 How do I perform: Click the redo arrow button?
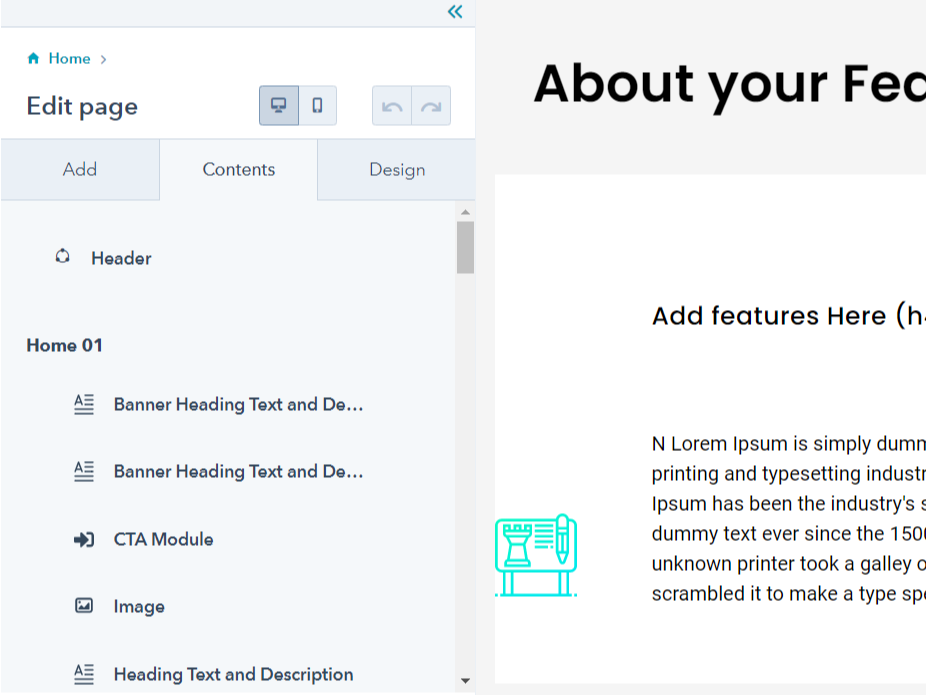431,106
